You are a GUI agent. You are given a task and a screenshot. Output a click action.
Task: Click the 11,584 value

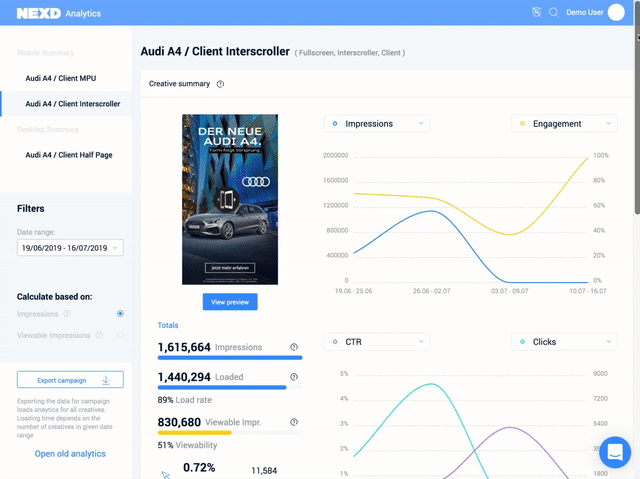(x=264, y=471)
